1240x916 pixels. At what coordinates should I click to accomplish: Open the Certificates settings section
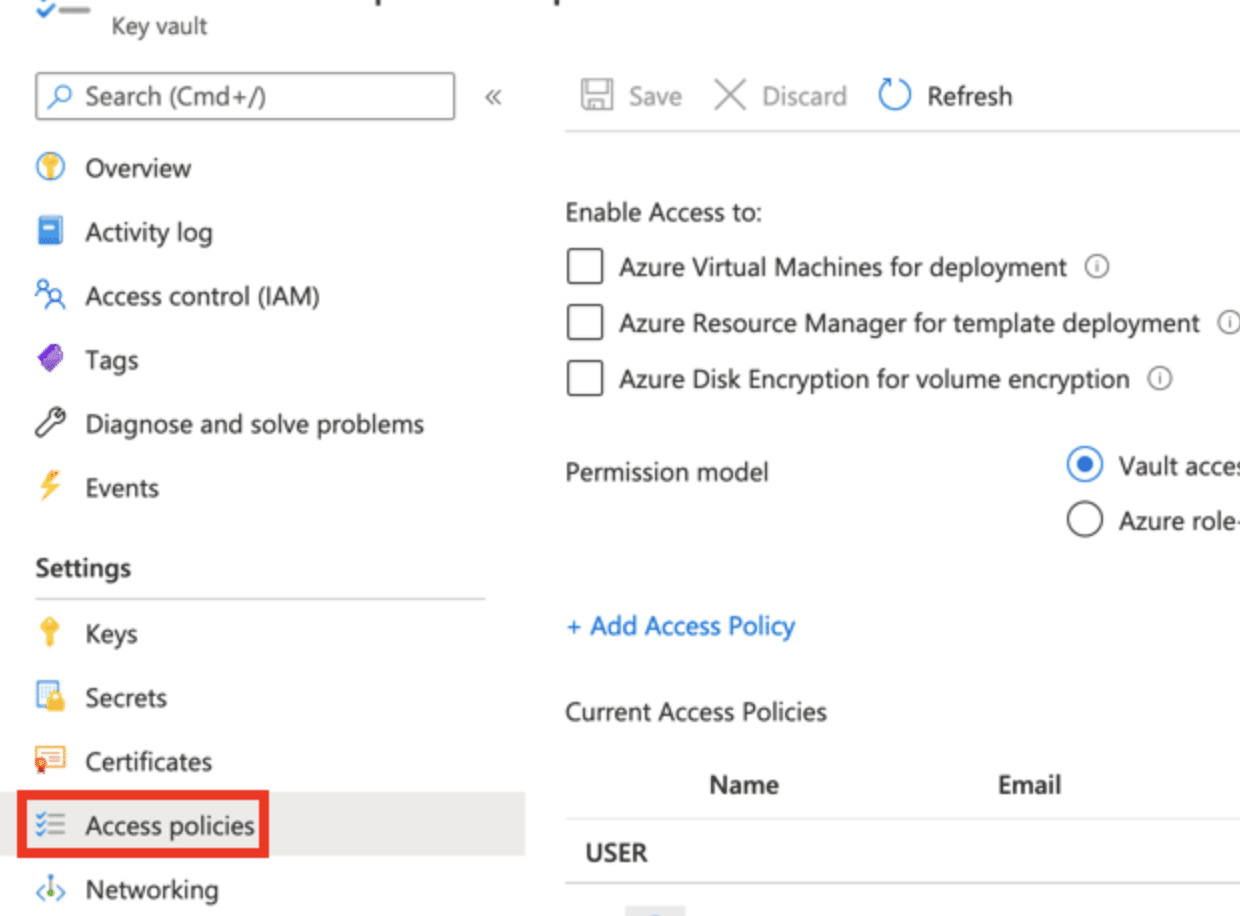(x=148, y=761)
